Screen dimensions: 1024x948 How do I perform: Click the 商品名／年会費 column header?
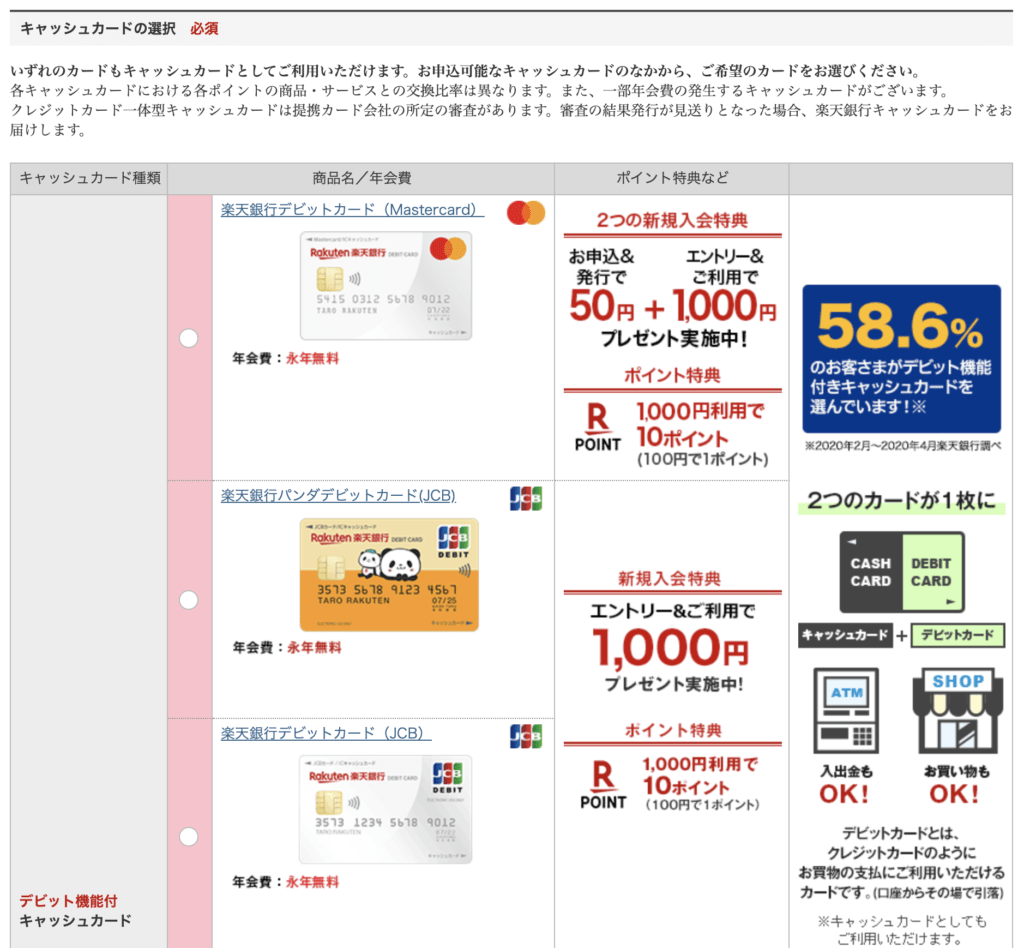click(x=362, y=178)
